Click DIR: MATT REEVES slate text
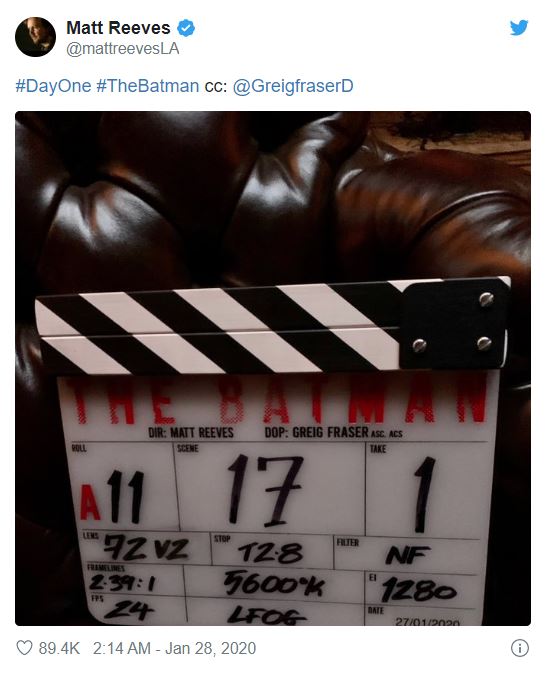The width and height of the screenshot is (547, 679). click(x=191, y=433)
